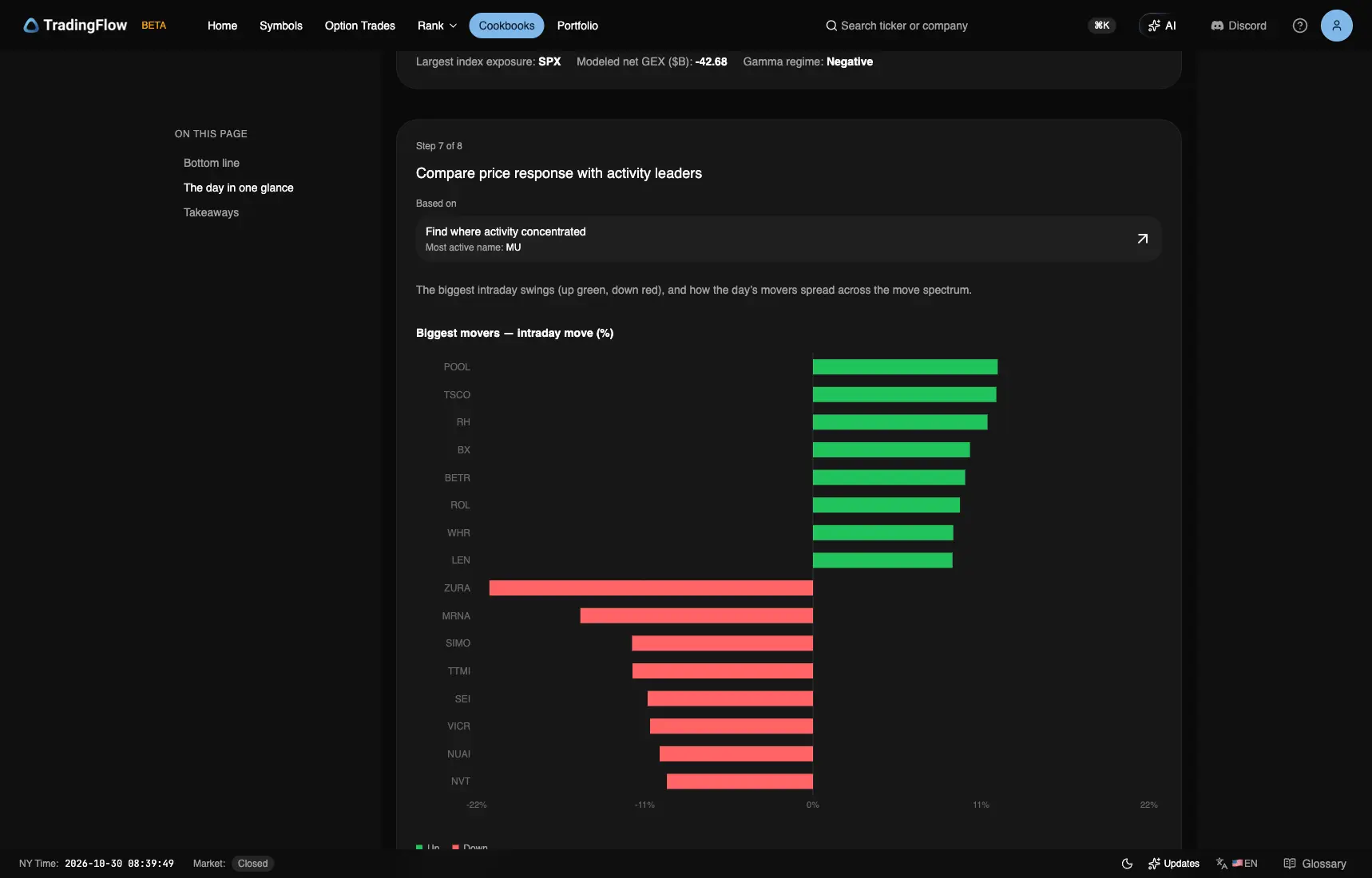1372x878 pixels.
Task: Focus the Search ticker or company field
Action: 903,26
